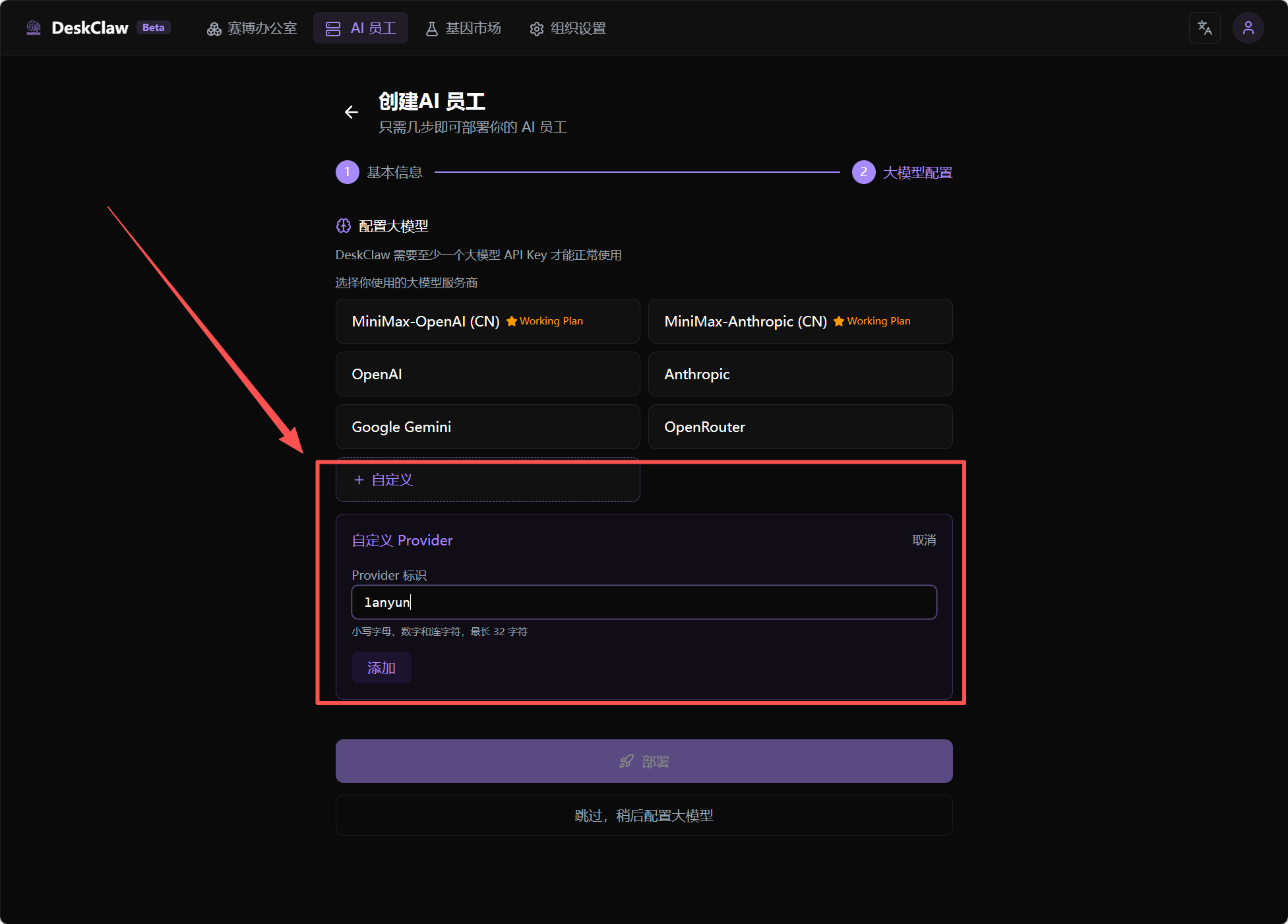Open the user profile avatar icon

[1248, 28]
